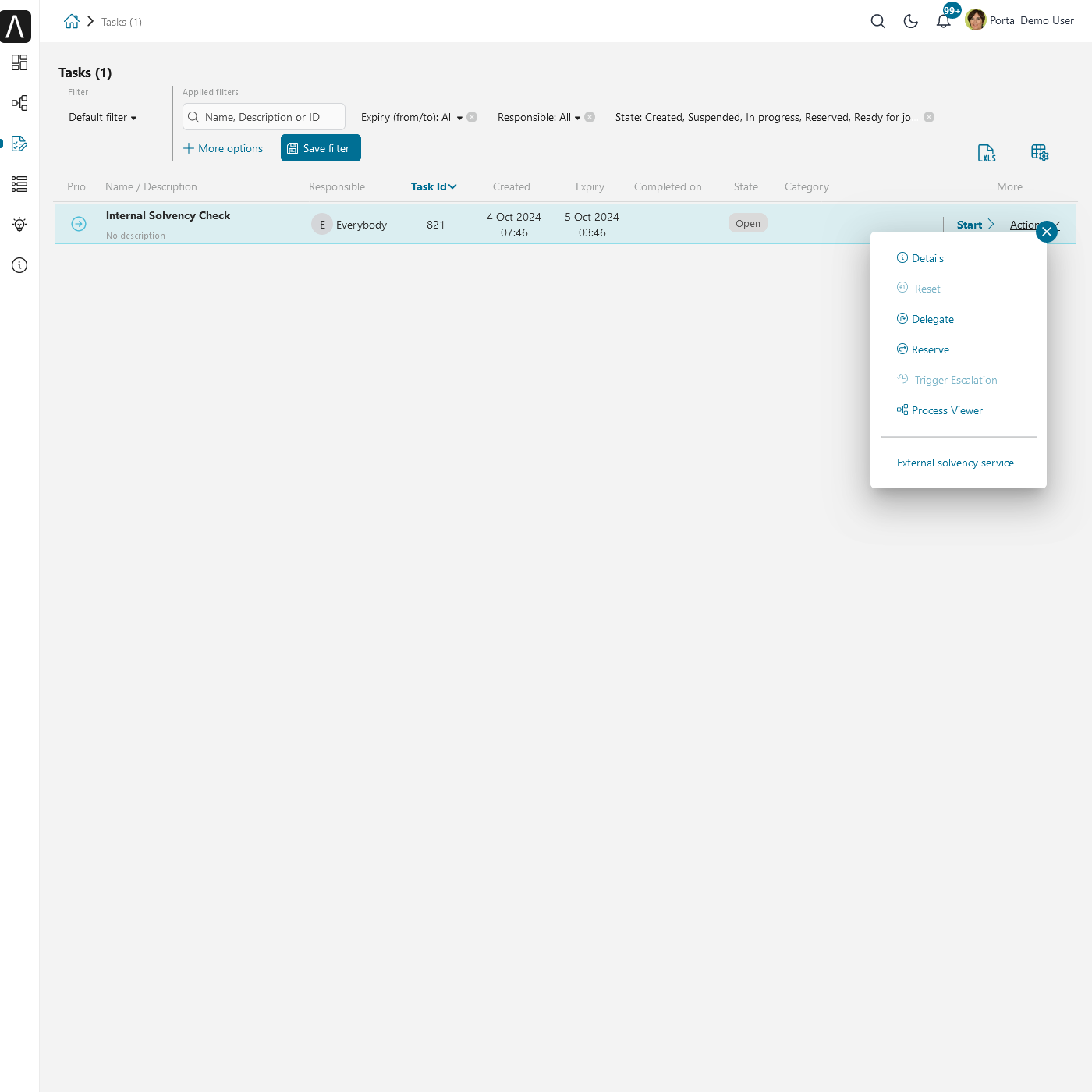Open the Processes sidebar icon
The width and height of the screenshot is (1092, 1092).
pyautogui.click(x=19, y=103)
